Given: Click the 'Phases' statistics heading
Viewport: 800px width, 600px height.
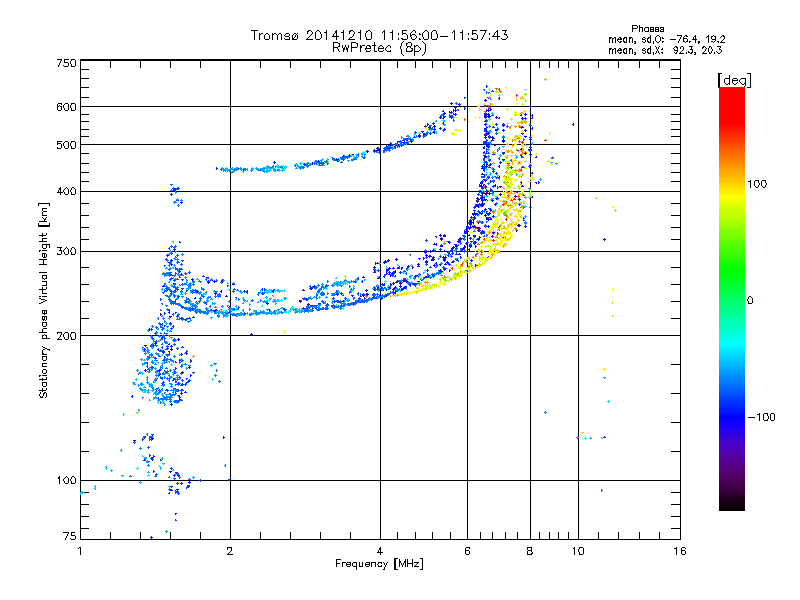Looking at the screenshot, I should click(x=647, y=29).
